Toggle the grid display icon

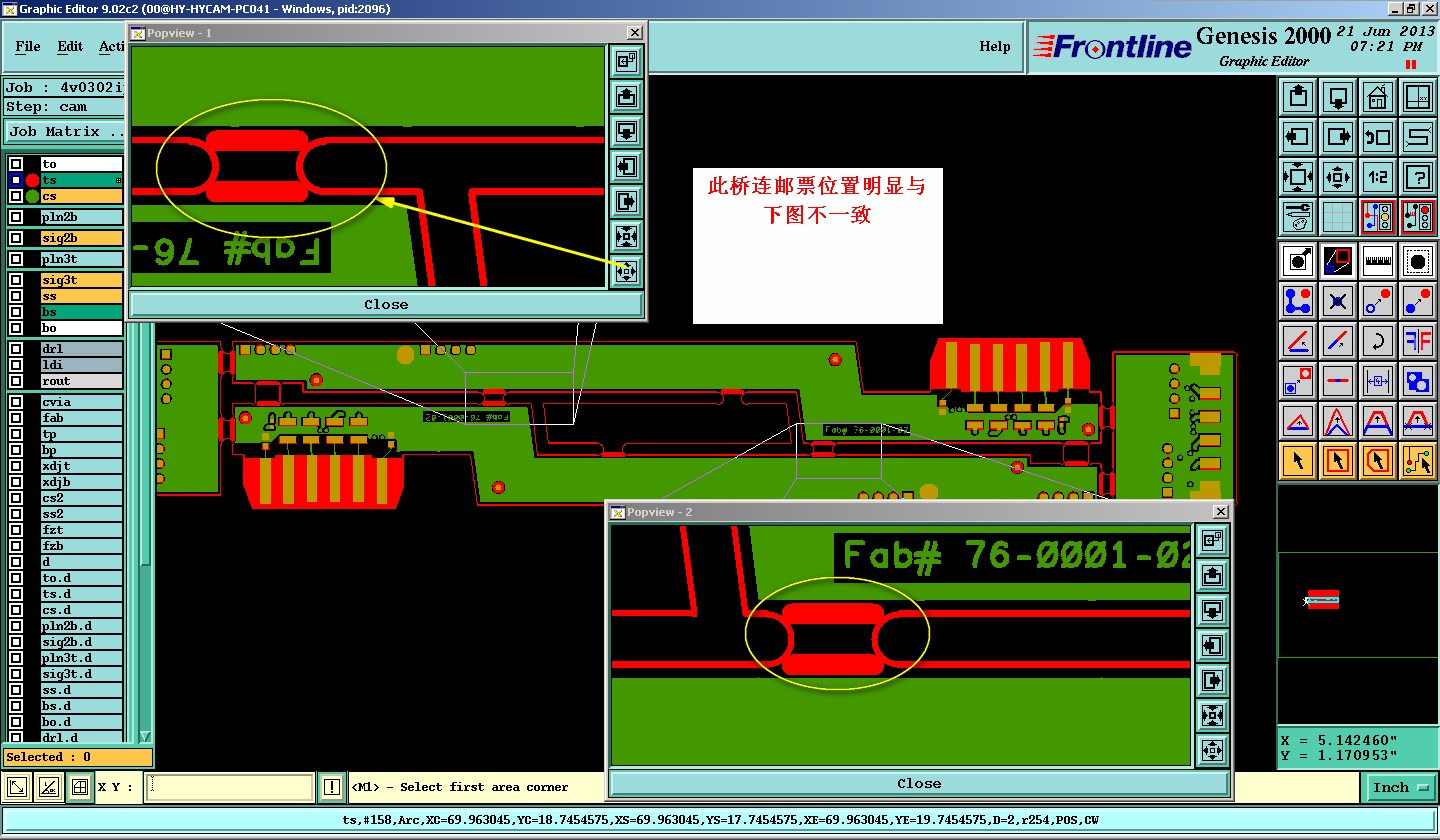click(1338, 217)
